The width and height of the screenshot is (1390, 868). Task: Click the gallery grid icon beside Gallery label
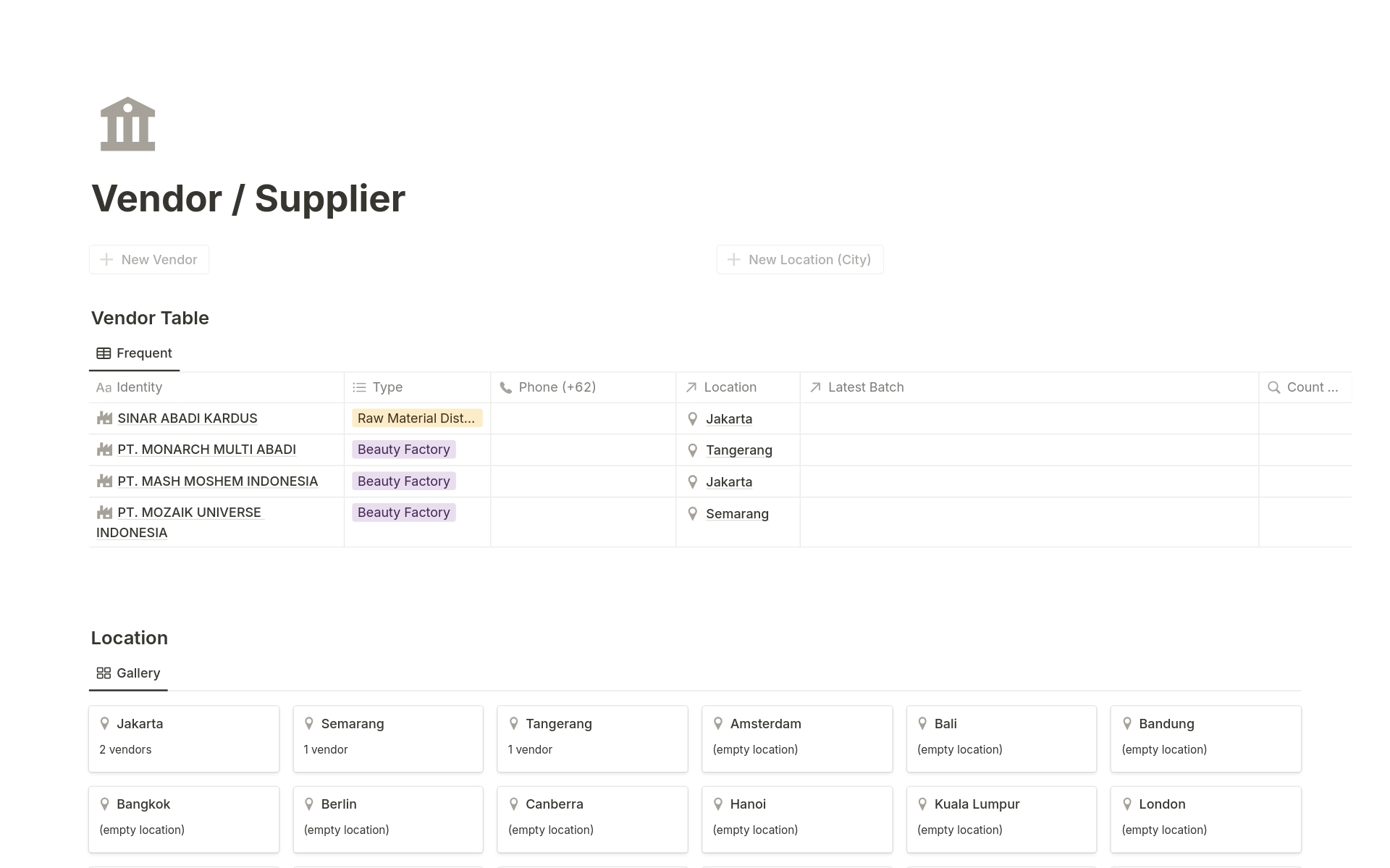click(x=103, y=673)
